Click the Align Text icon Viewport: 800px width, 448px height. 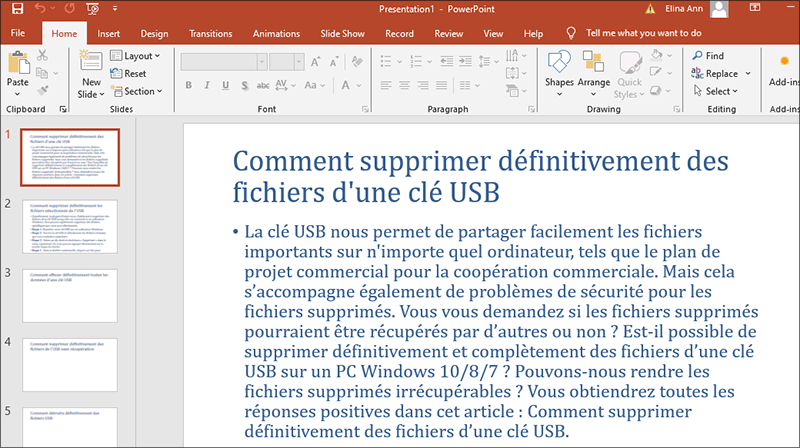click(x=512, y=73)
